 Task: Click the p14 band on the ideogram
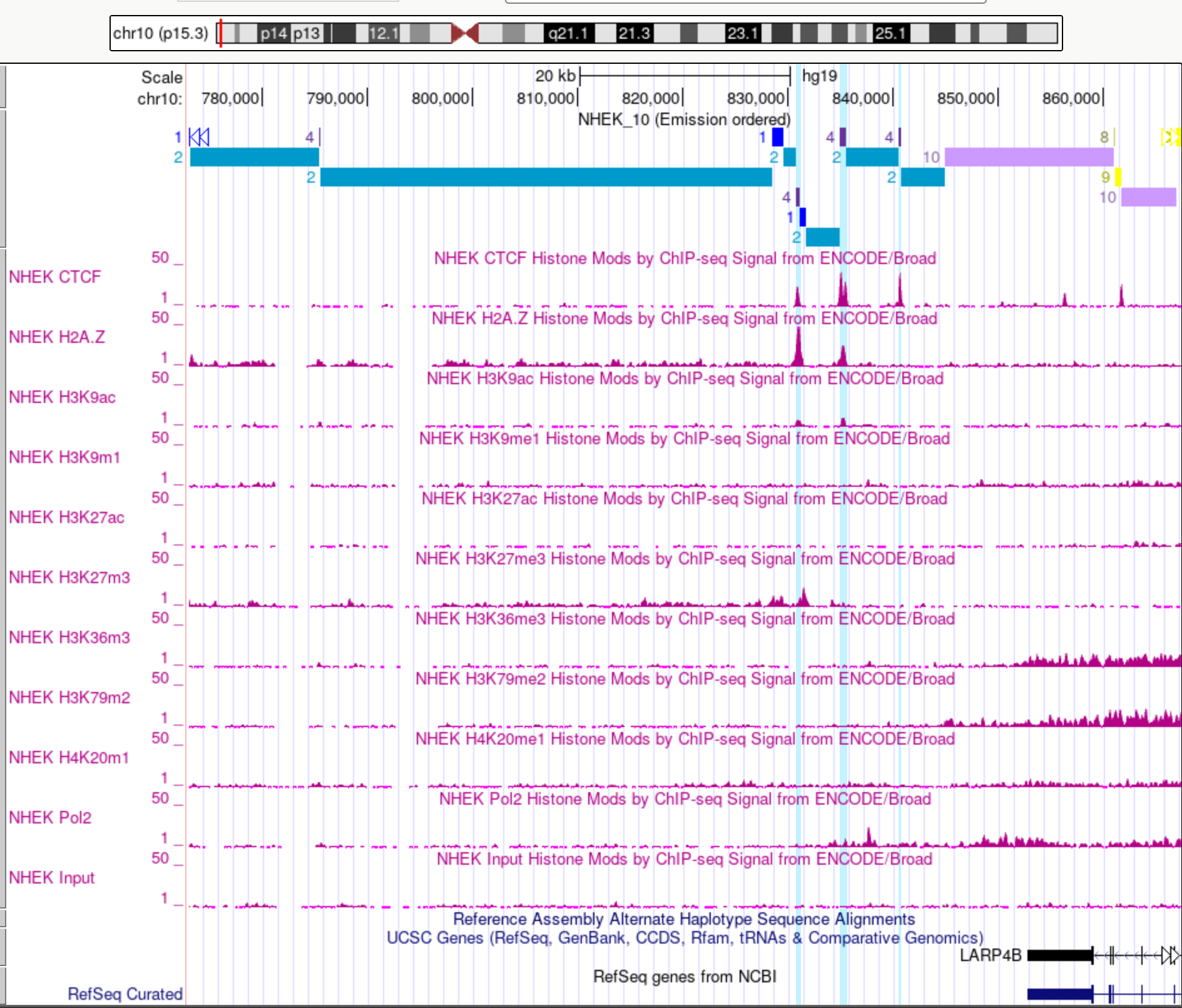[274, 33]
